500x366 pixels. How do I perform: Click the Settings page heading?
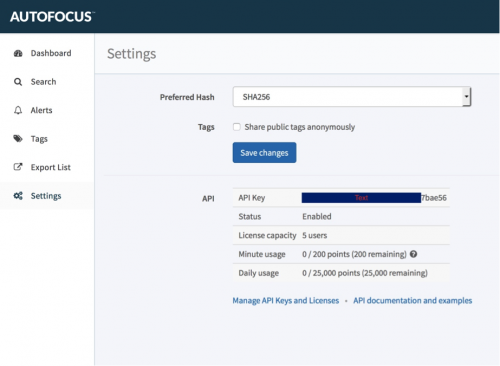131,54
